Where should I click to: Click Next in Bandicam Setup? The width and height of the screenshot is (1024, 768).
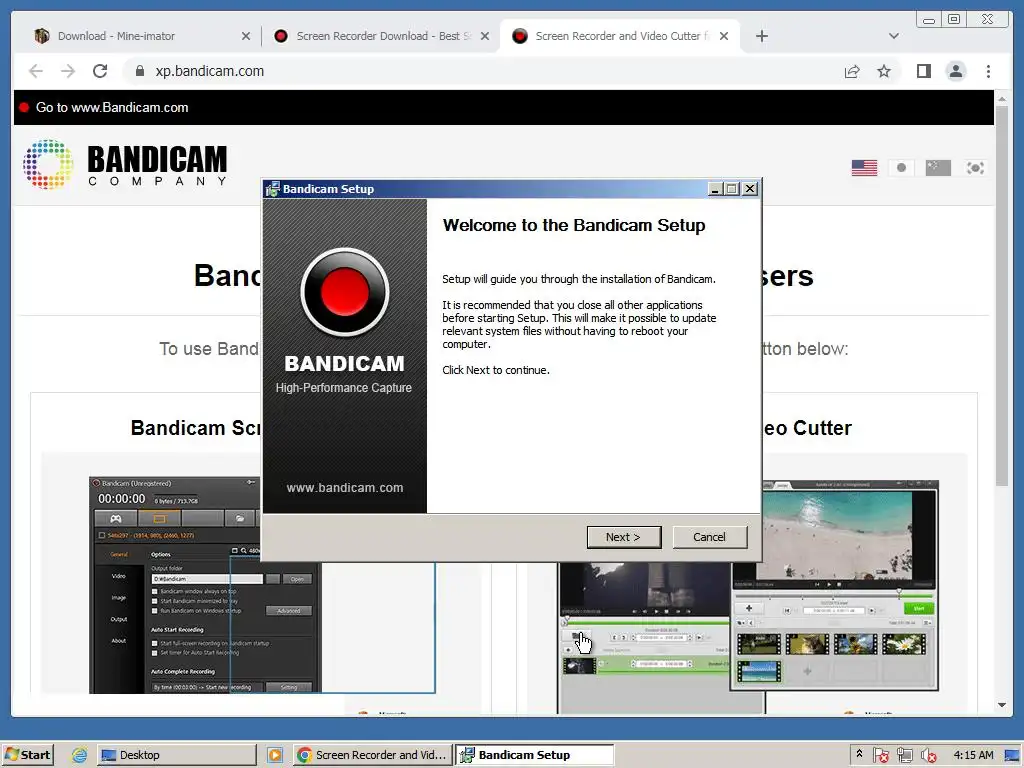click(624, 537)
